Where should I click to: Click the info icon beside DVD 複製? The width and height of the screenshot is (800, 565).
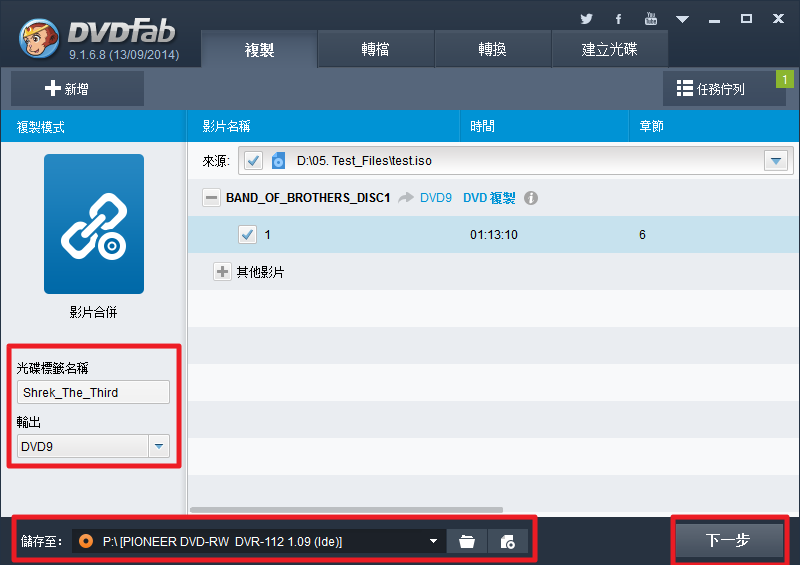(x=531, y=198)
